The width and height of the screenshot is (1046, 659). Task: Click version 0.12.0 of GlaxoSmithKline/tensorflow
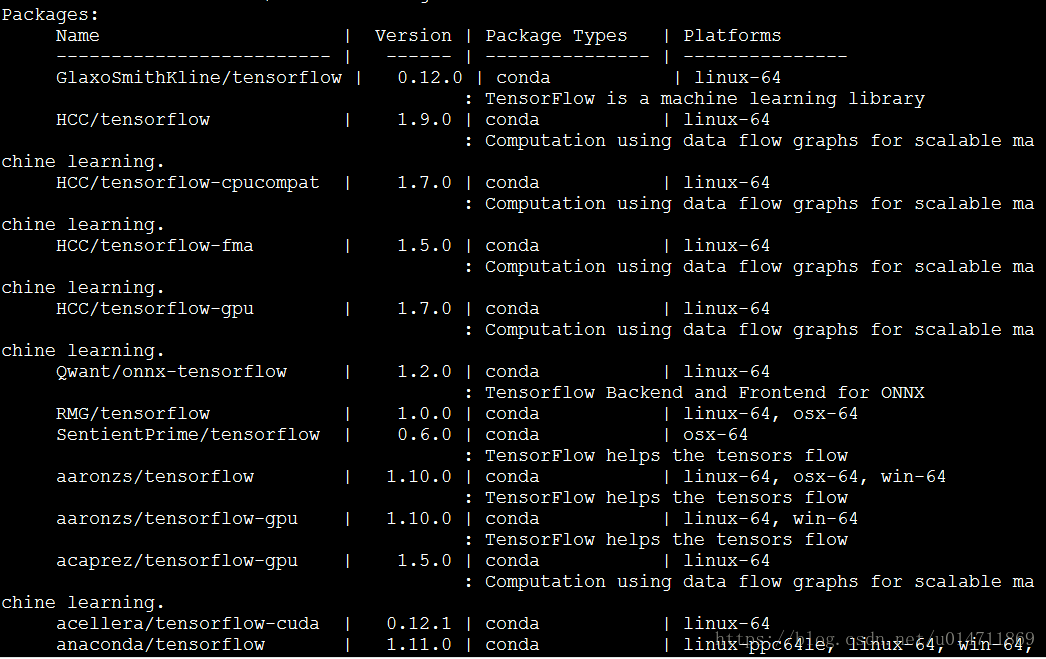(430, 77)
